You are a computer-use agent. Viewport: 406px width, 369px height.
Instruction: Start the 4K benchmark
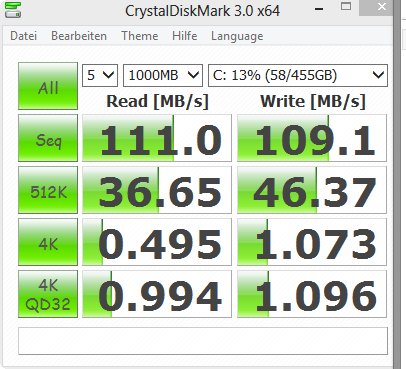(x=48, y=242)
